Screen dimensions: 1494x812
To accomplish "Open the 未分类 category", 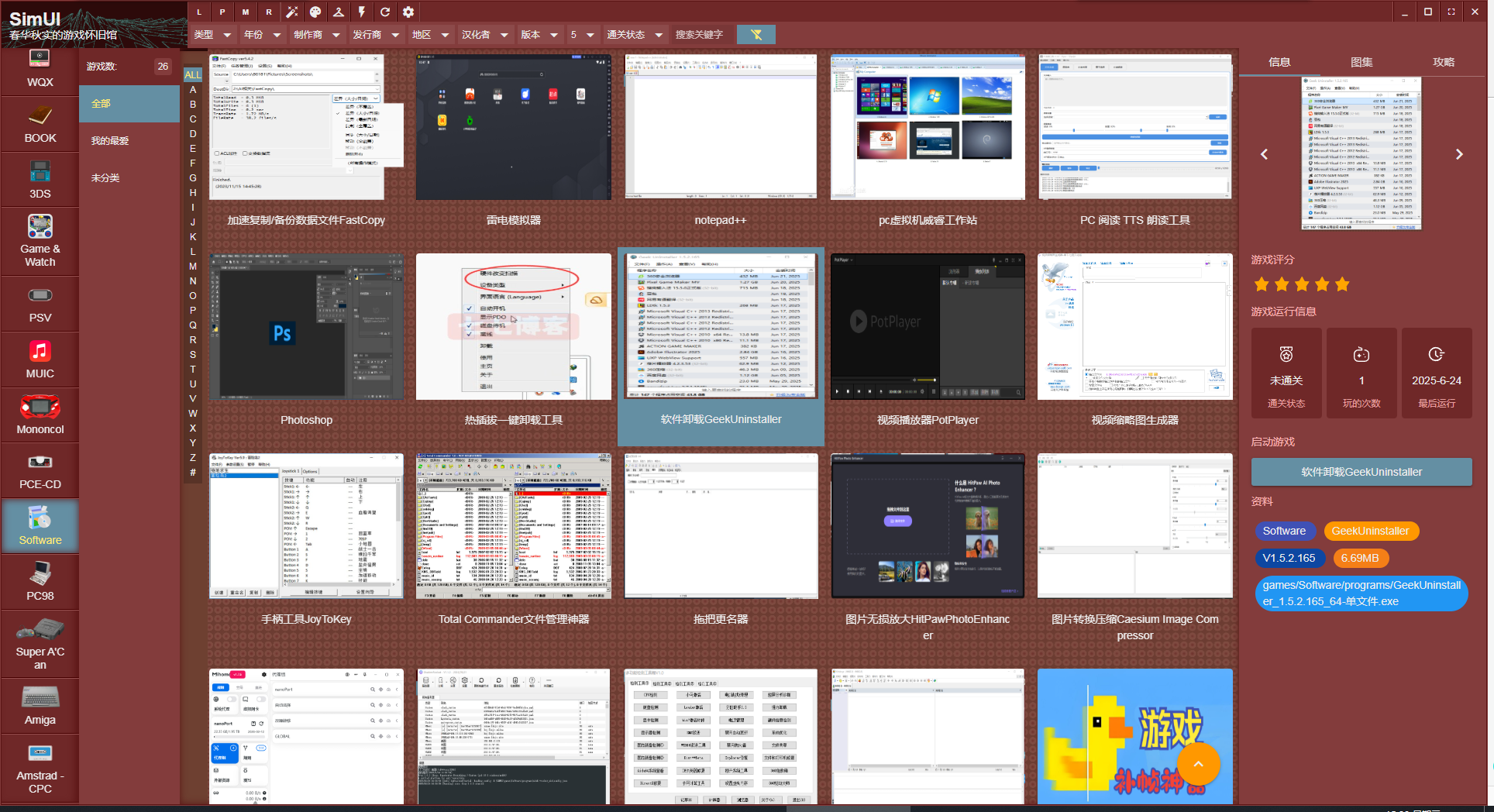I will tap(129, 177).
